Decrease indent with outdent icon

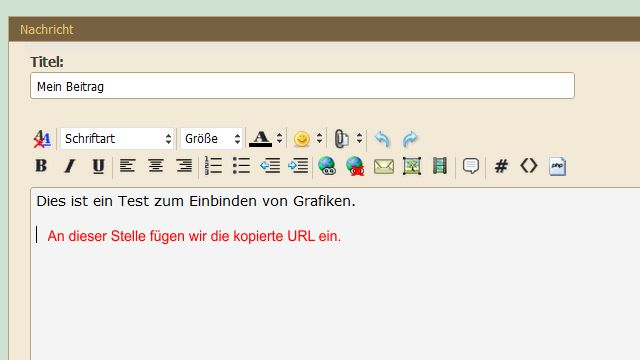pyautogui.click(x=270, y=166)
